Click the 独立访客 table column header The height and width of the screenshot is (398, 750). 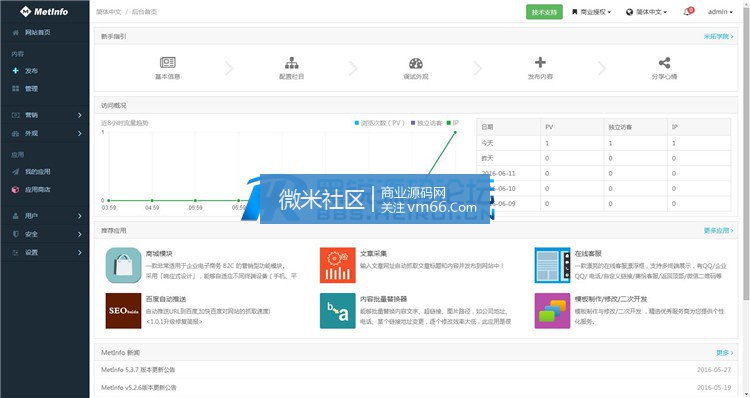620,127
